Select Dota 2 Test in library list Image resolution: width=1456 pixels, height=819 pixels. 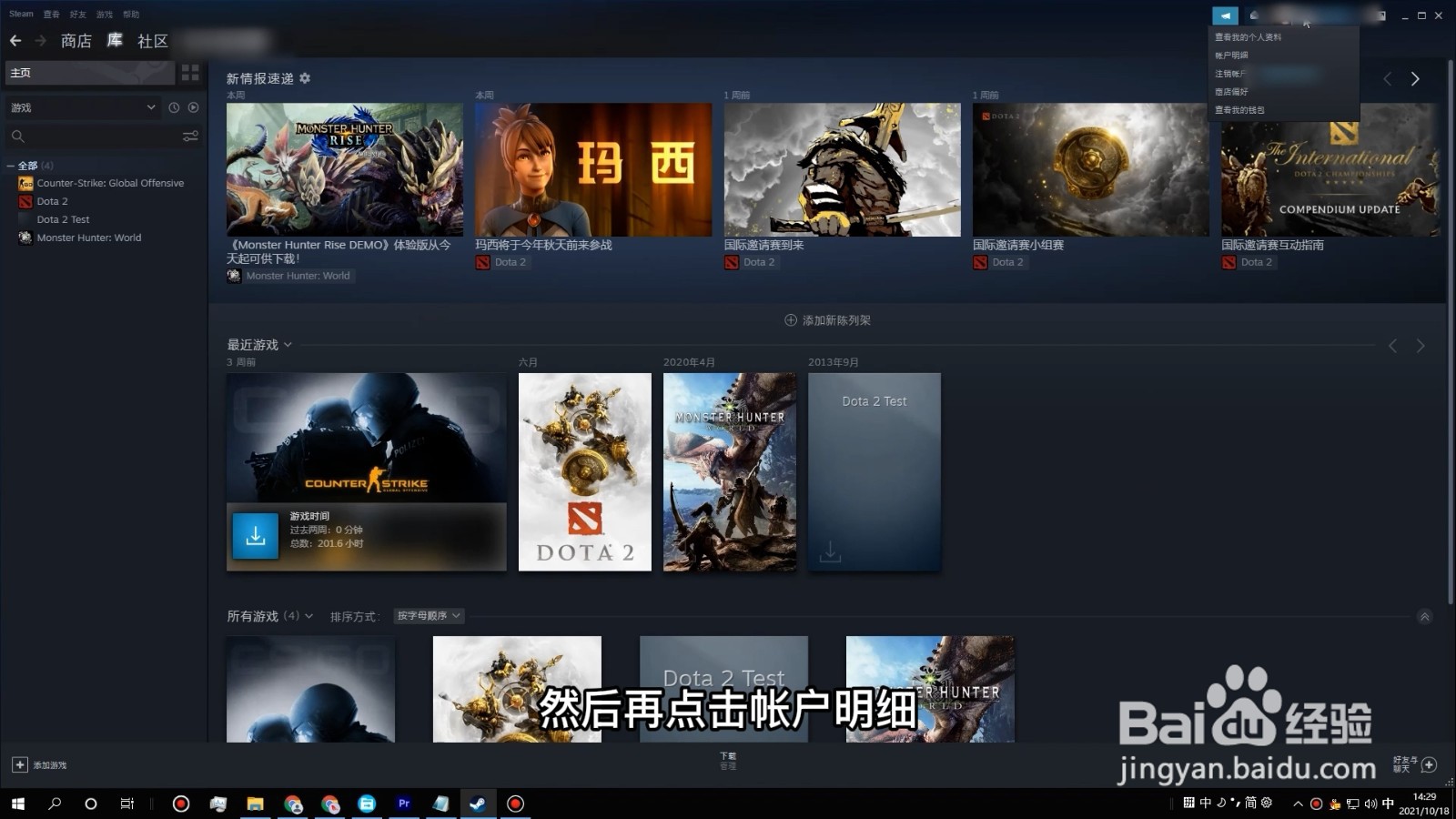point(63,219)
